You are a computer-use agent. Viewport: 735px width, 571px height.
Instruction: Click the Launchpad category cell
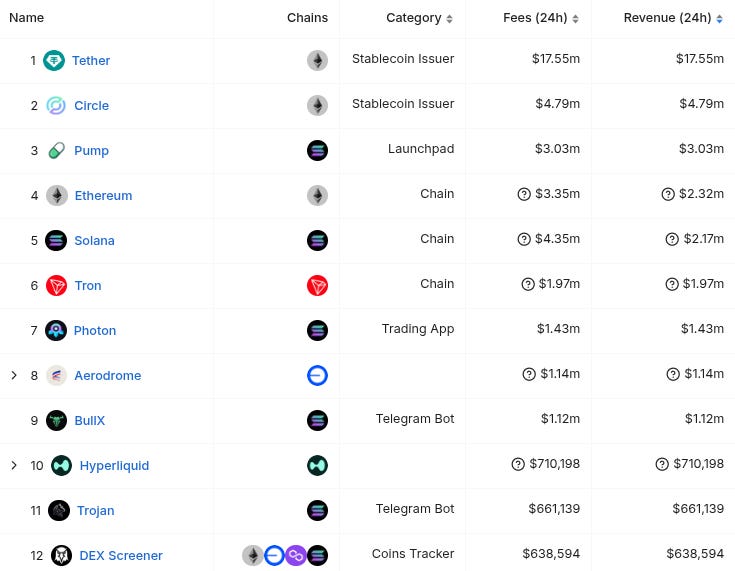pos(421,149)
